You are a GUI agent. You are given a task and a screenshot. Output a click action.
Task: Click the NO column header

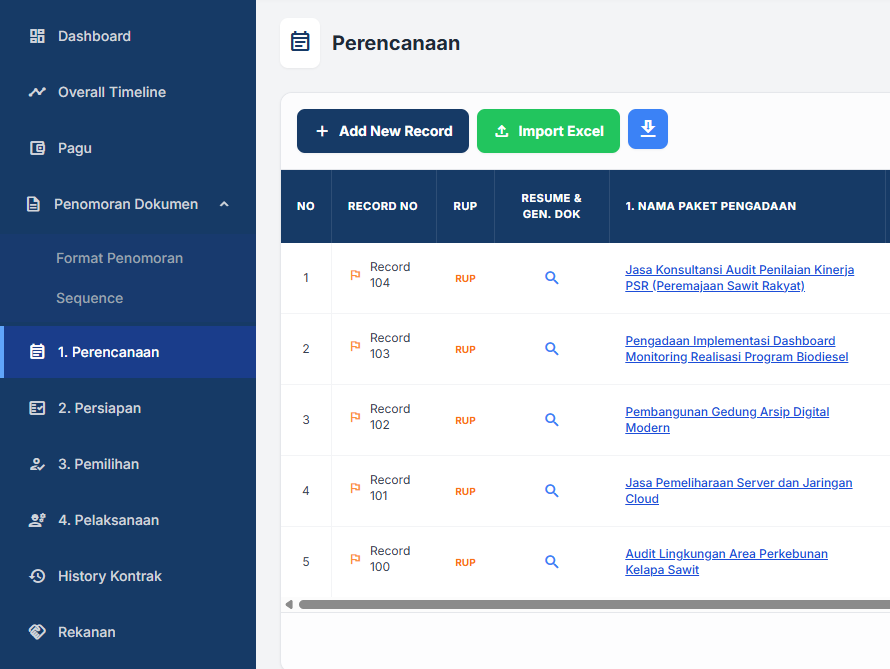point(305,207)
